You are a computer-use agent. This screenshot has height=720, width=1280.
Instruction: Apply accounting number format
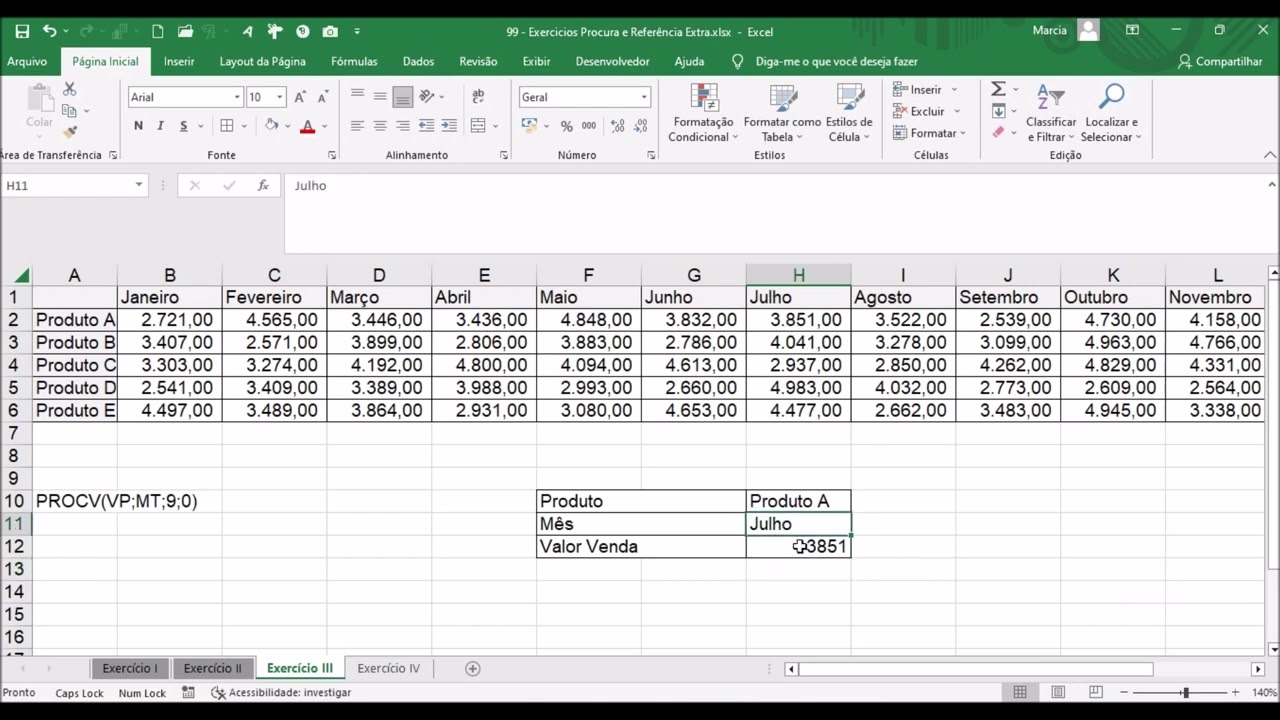[529, 126]
